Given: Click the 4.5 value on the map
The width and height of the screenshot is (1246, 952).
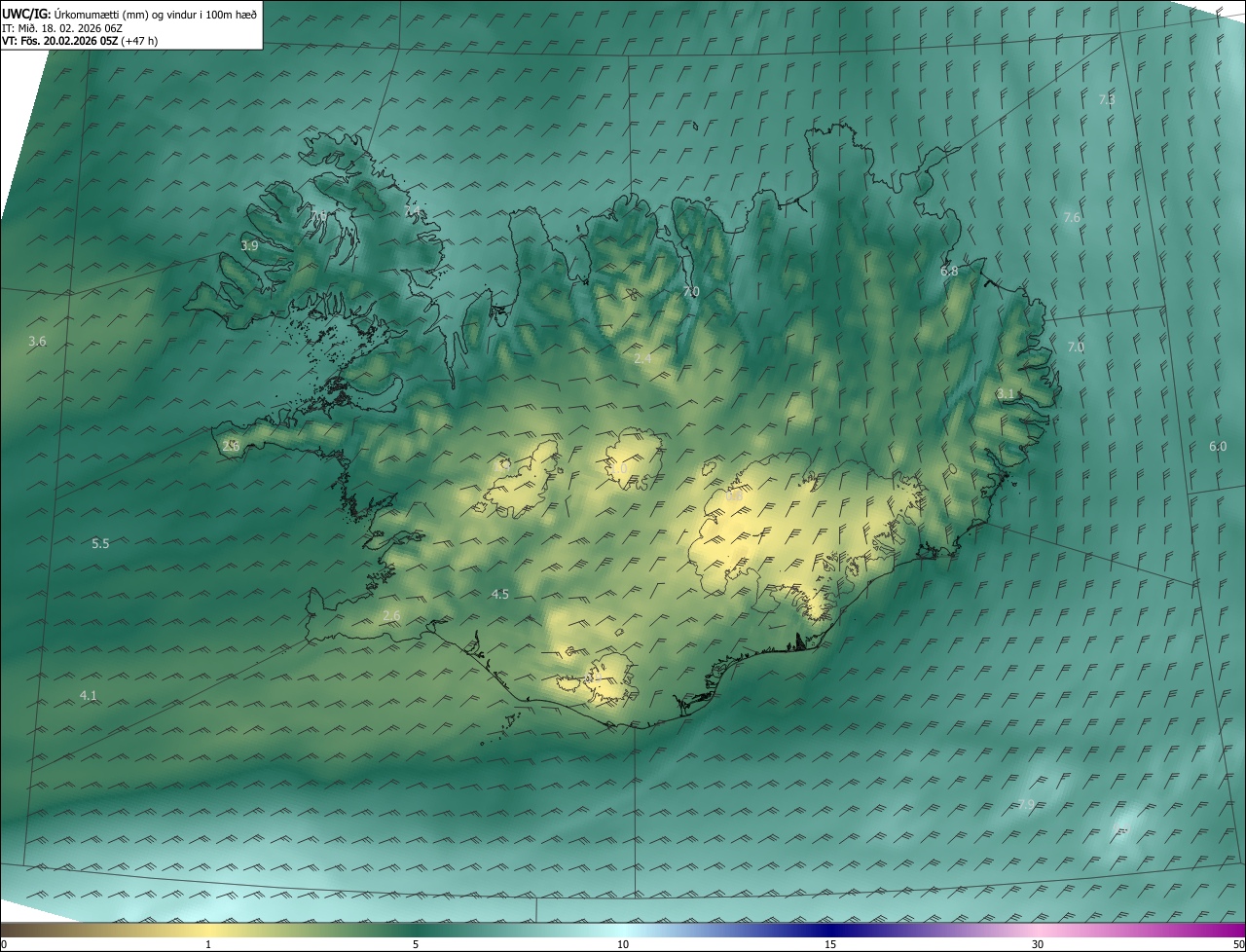Looking at the screenshot, I should (500, 595).
